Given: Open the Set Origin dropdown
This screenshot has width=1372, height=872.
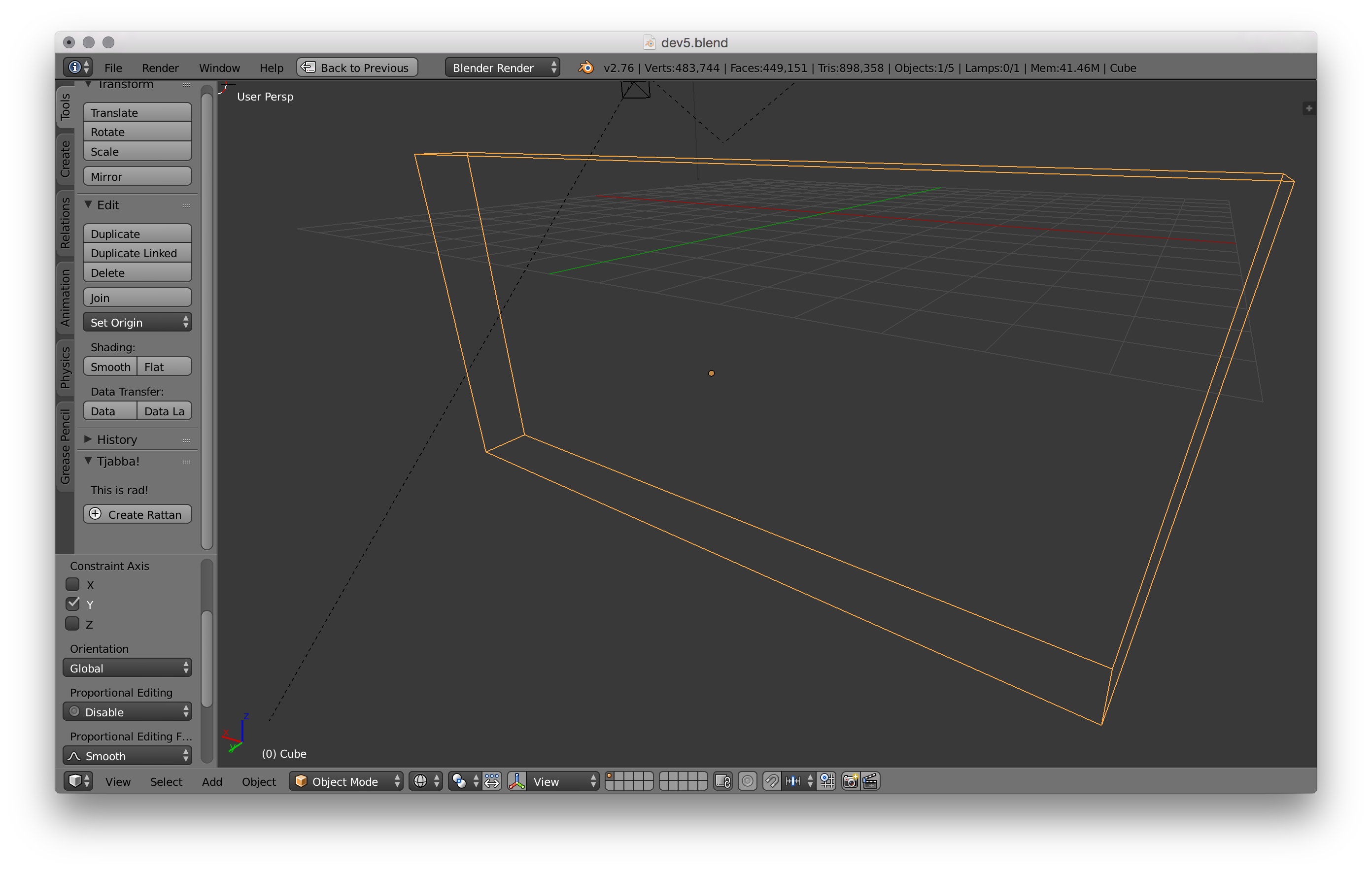Looking at the screenshot, I should pyautogui.click(x=137, y=322).
